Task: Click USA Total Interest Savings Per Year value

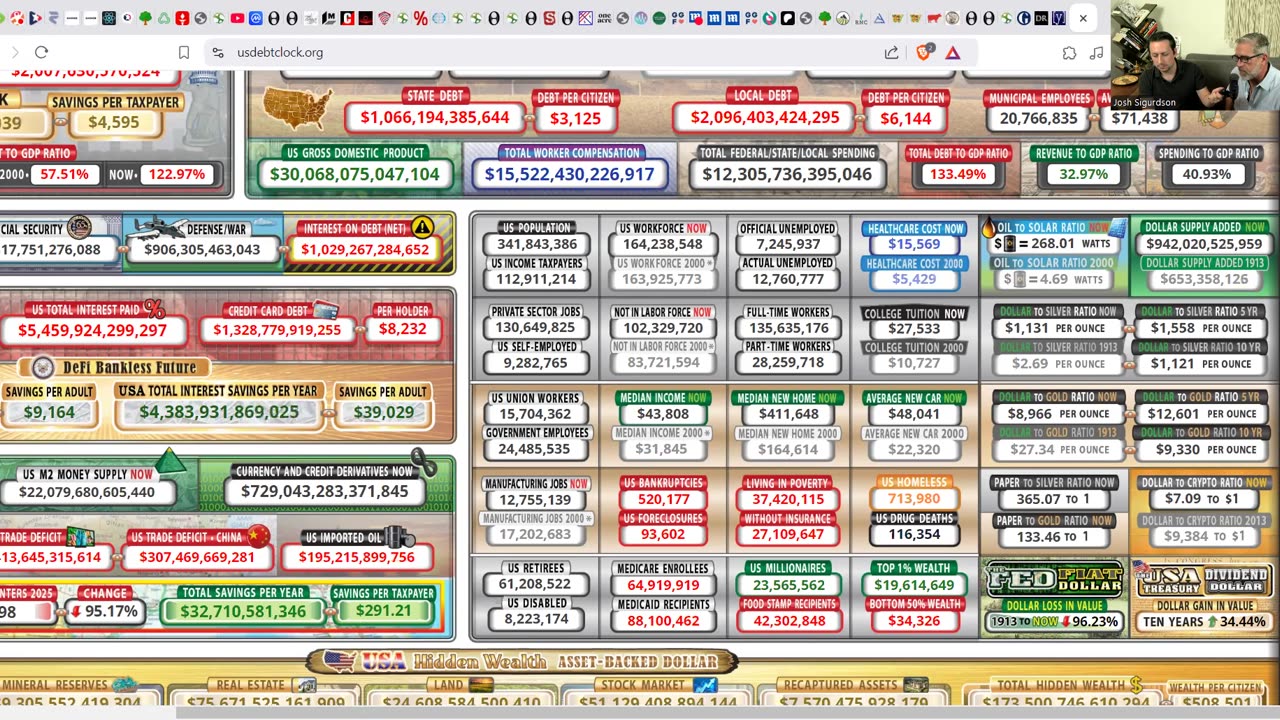Action: click(219, 412)
